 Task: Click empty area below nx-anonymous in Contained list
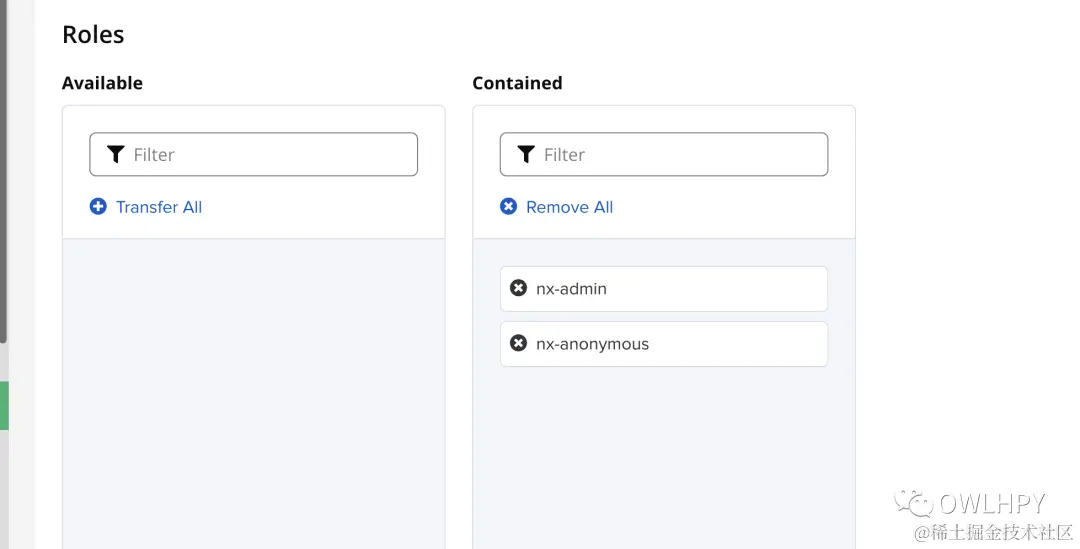click(x=663, y=450)
